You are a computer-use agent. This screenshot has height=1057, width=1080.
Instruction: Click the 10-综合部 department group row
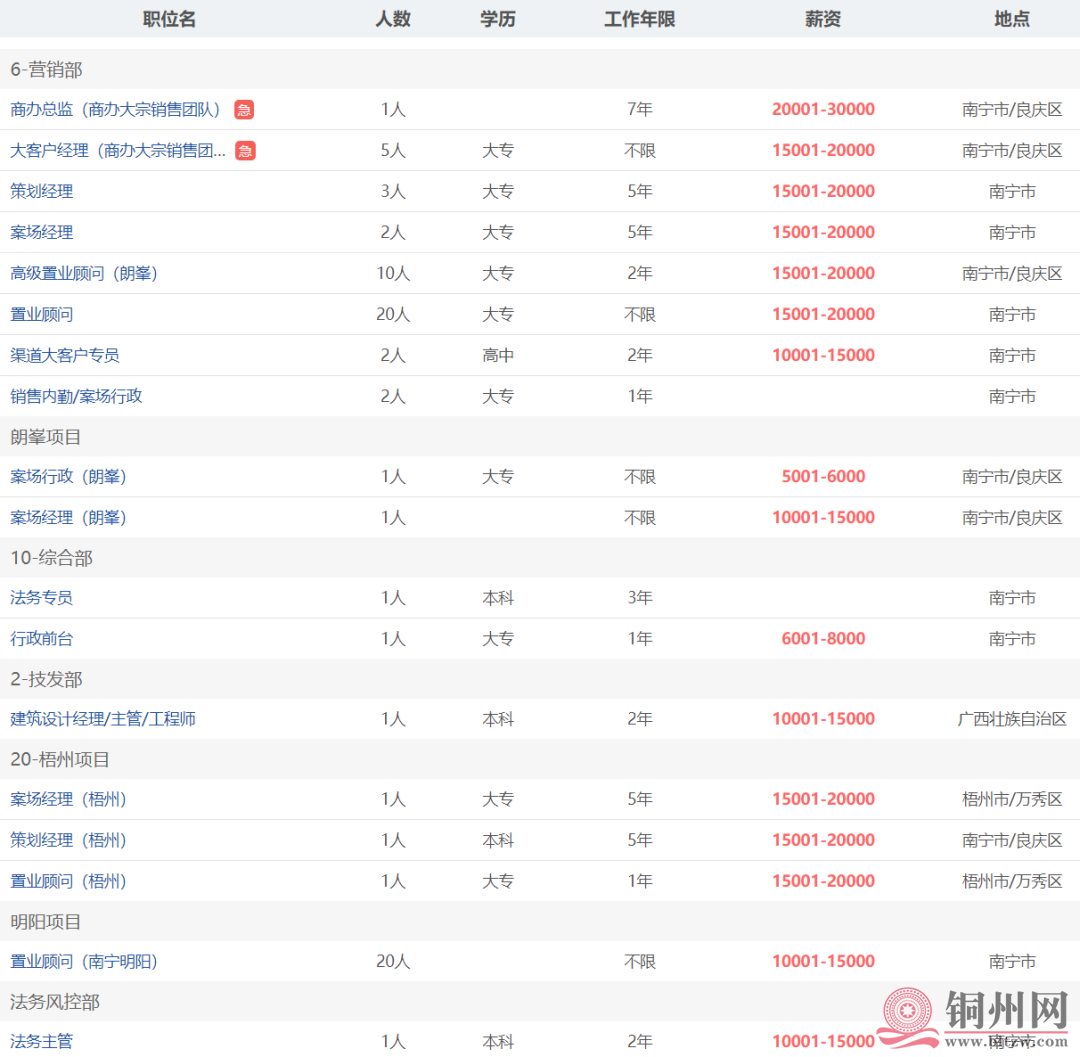tap(51, 558)
